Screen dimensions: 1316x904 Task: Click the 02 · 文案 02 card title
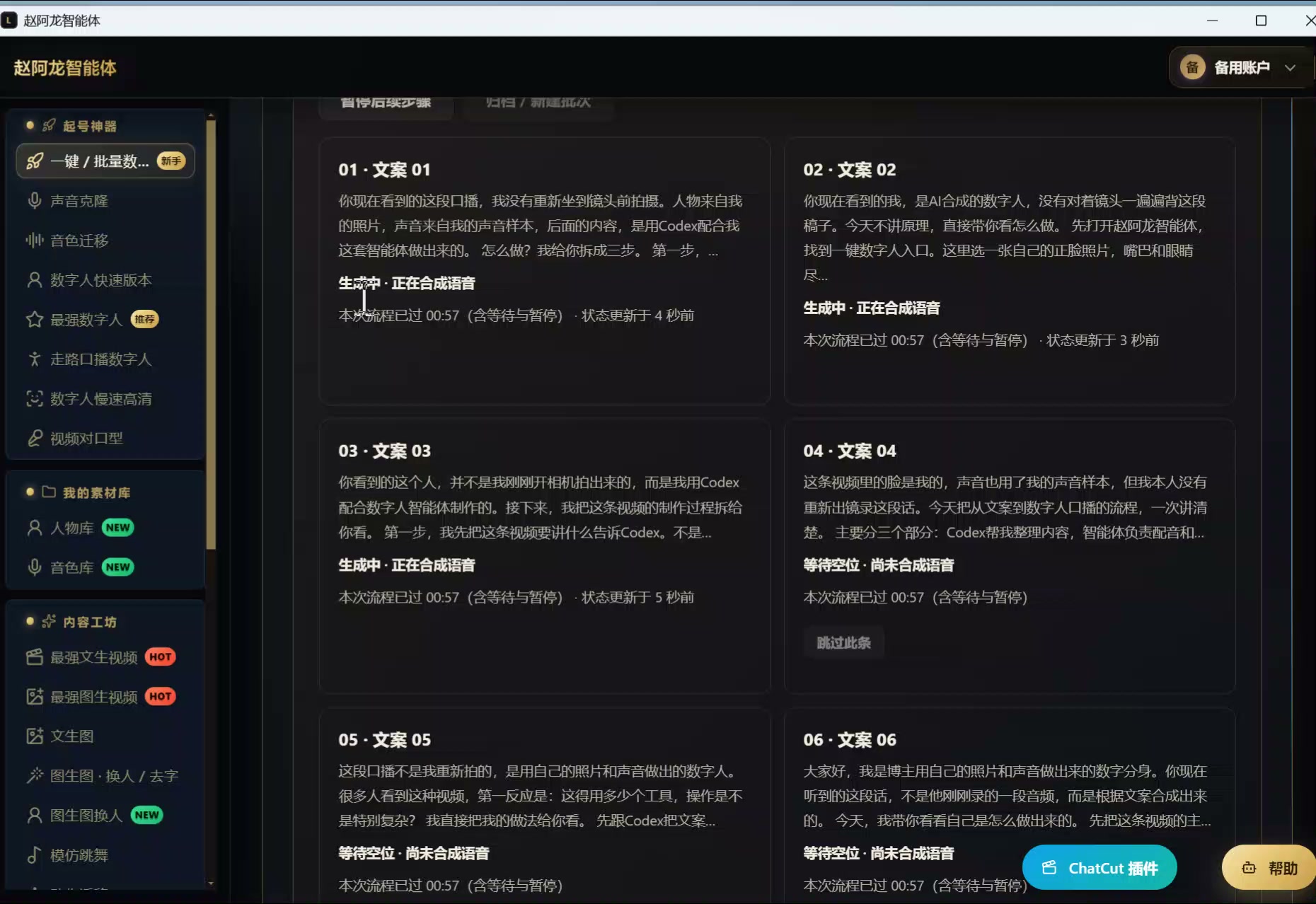click(x=850, y=170)
